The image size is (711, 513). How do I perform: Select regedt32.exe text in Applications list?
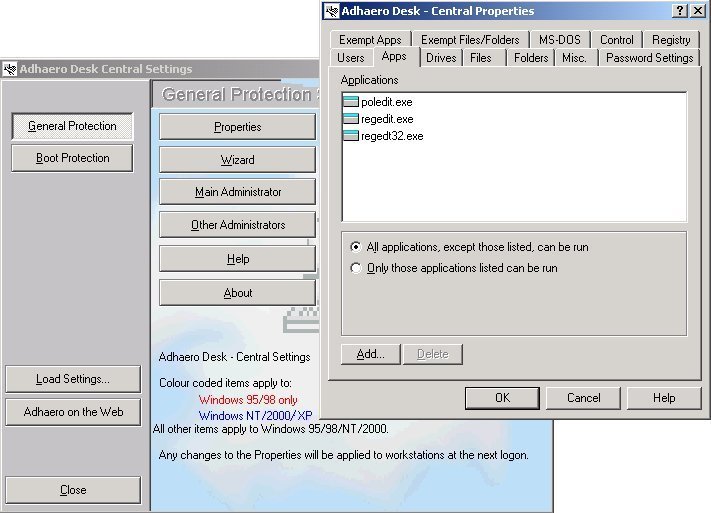pos(392,136)
